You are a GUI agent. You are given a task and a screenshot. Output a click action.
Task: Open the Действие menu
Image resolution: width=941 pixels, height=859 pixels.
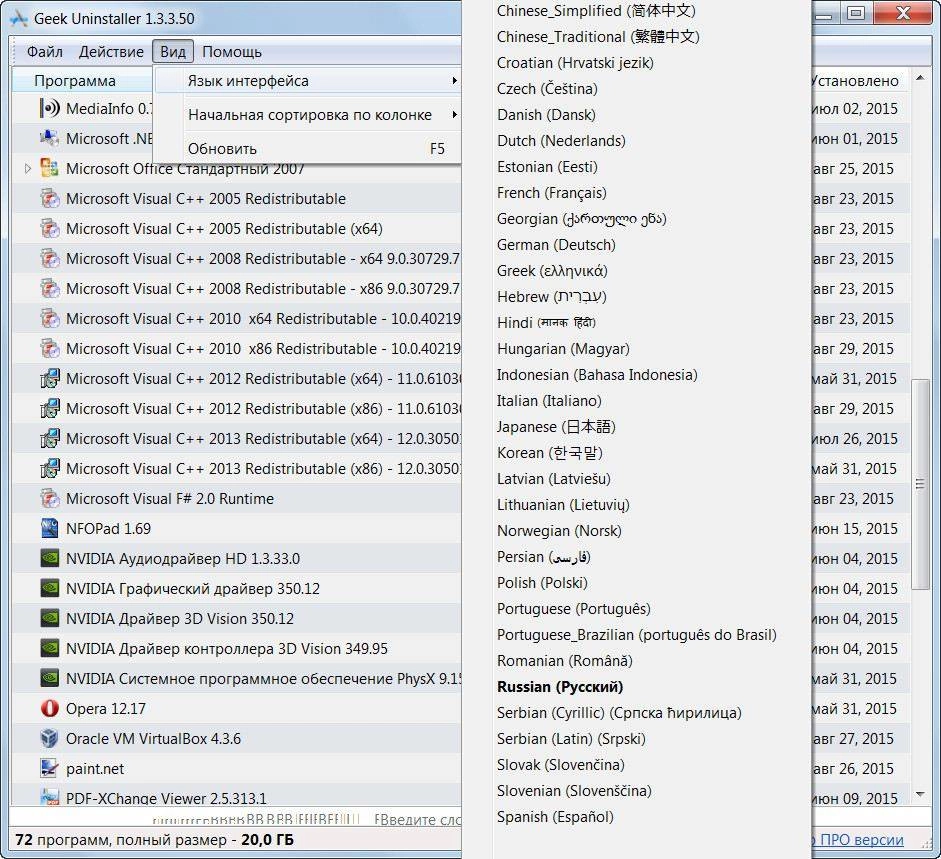click(x=111, y=52)
